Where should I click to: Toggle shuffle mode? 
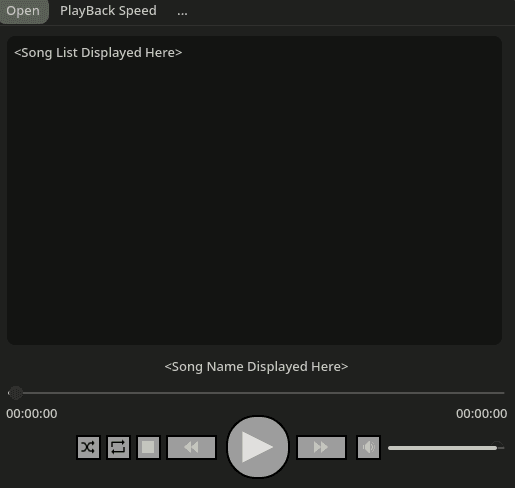pos(88,447)
